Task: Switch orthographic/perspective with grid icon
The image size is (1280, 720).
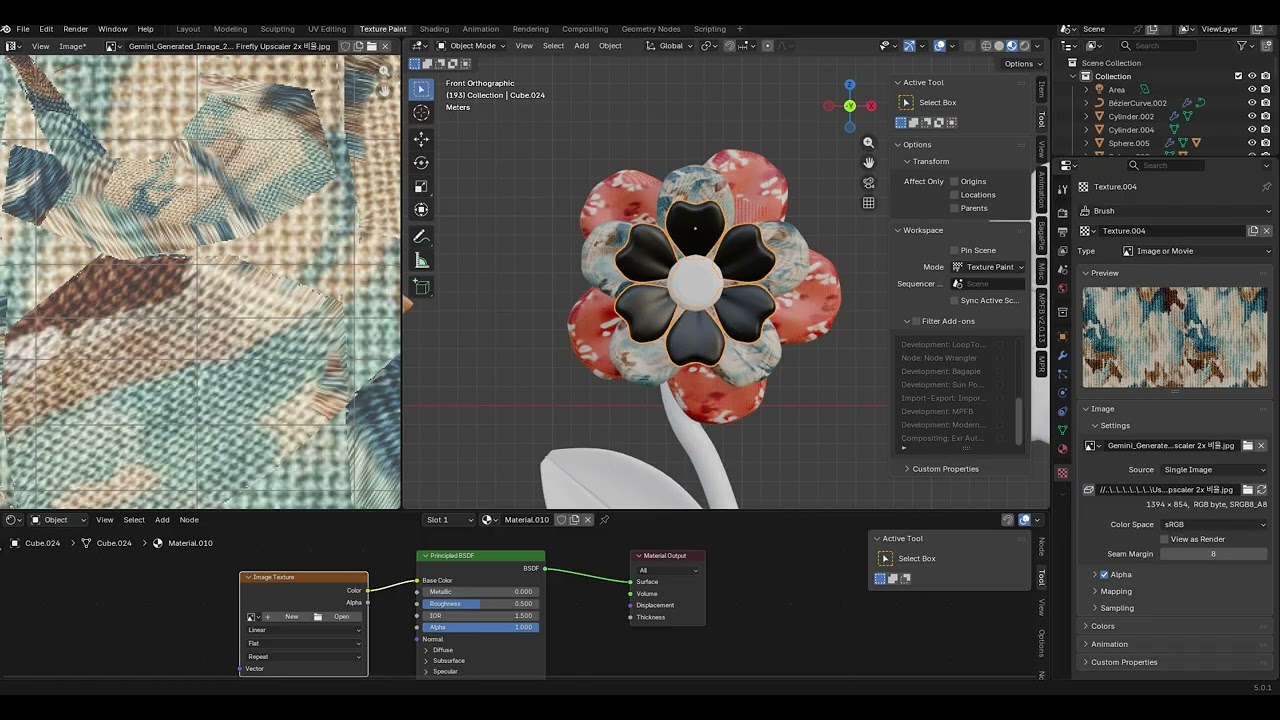Action: pyautogui.click(x=868, y=203)
